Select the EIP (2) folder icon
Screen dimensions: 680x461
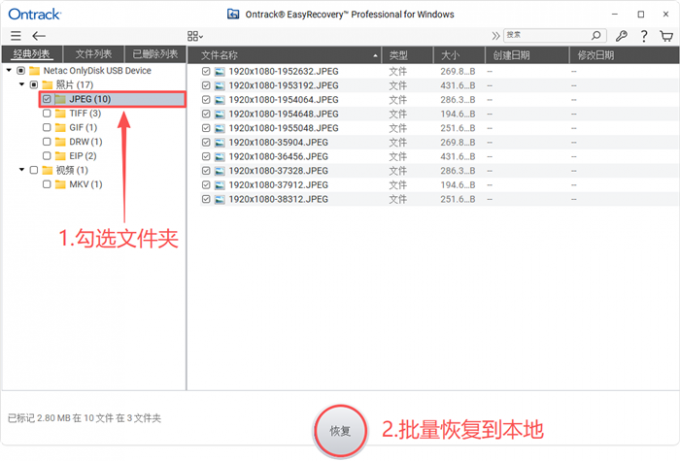60,156
